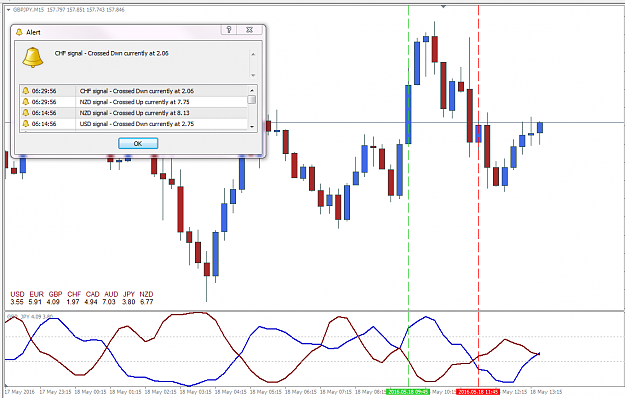Image resolution: width=625 pixels, height=398 pixels.
Task: Click OK in the Alert dialog
Action: [x=138, y=143]
